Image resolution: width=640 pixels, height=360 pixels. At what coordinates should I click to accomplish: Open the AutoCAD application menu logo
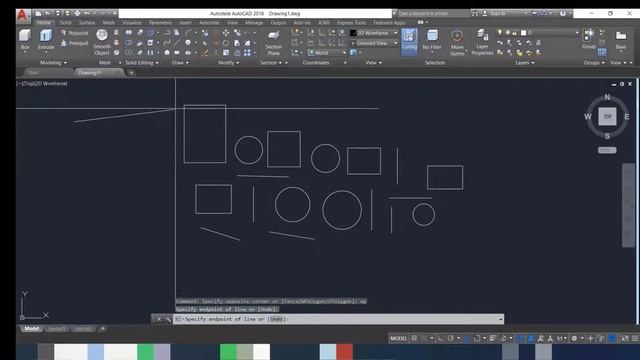point(22,16)
